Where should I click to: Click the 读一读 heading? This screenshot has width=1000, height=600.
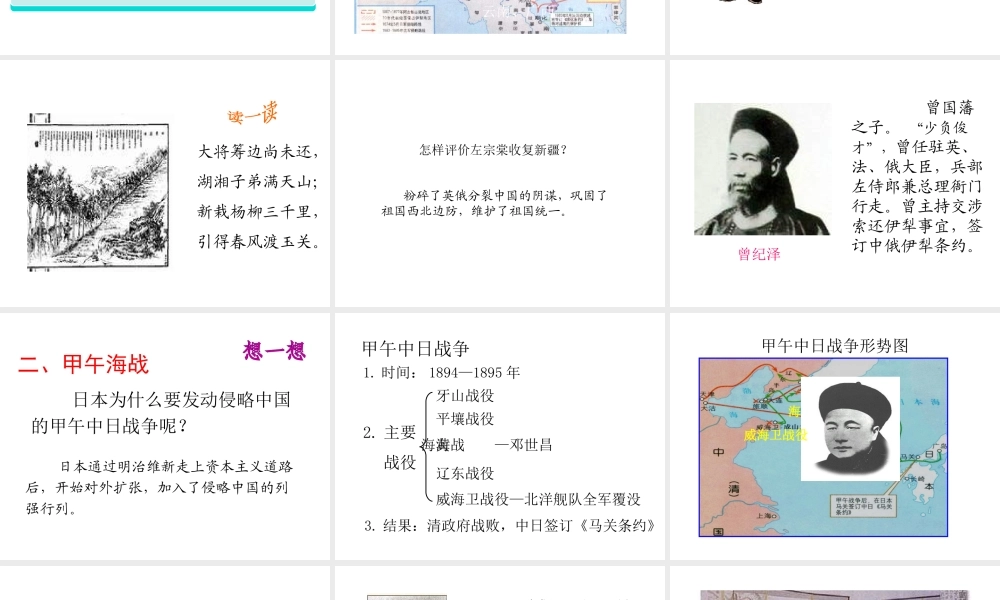pos(253,114)
